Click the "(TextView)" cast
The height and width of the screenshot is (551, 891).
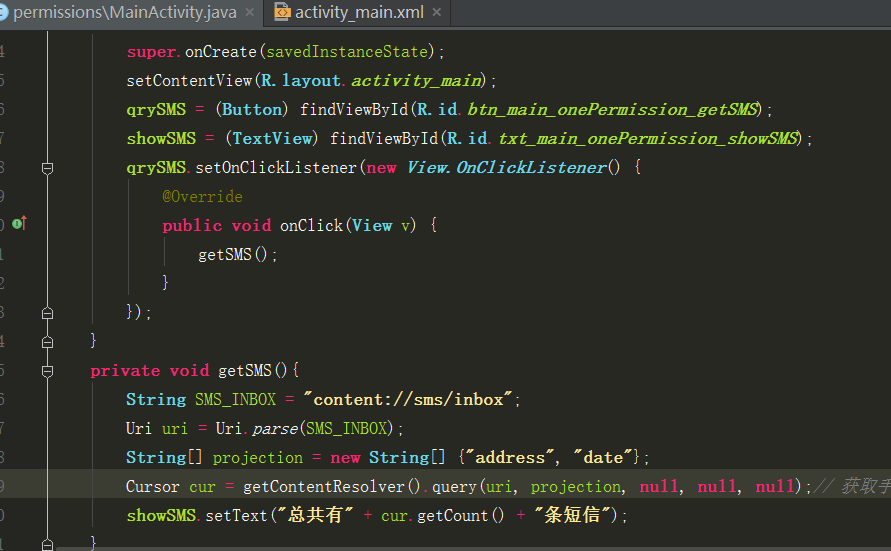(272, 139)
